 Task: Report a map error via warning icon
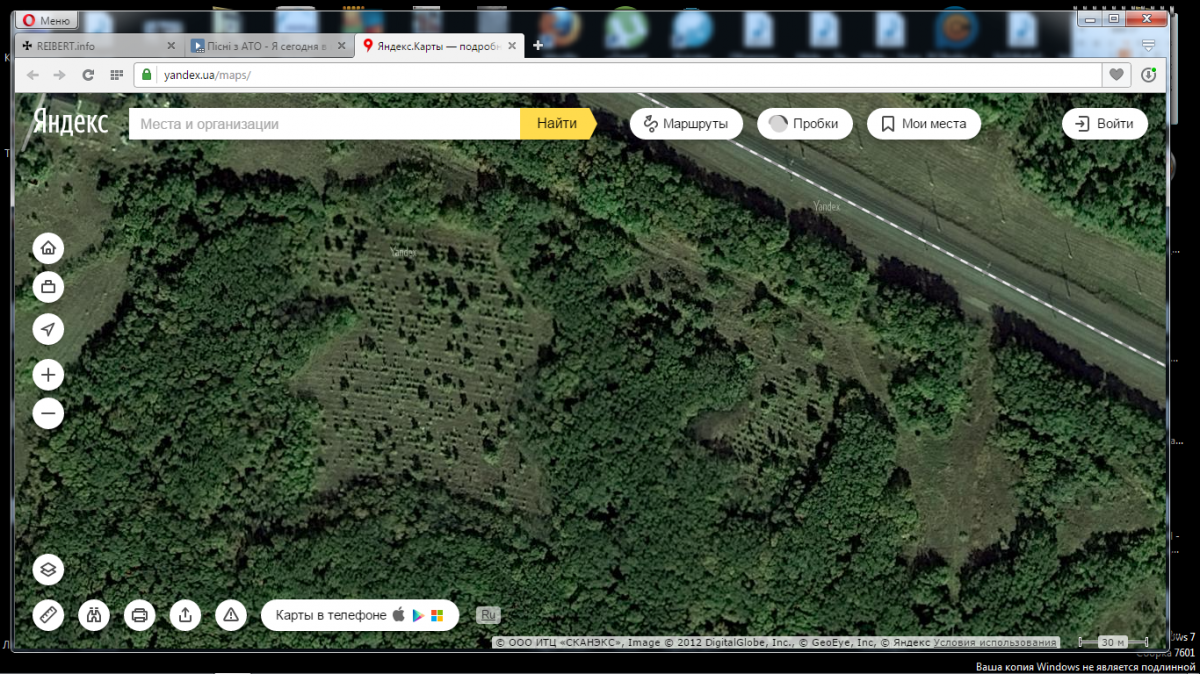click(x=231, y=614)
